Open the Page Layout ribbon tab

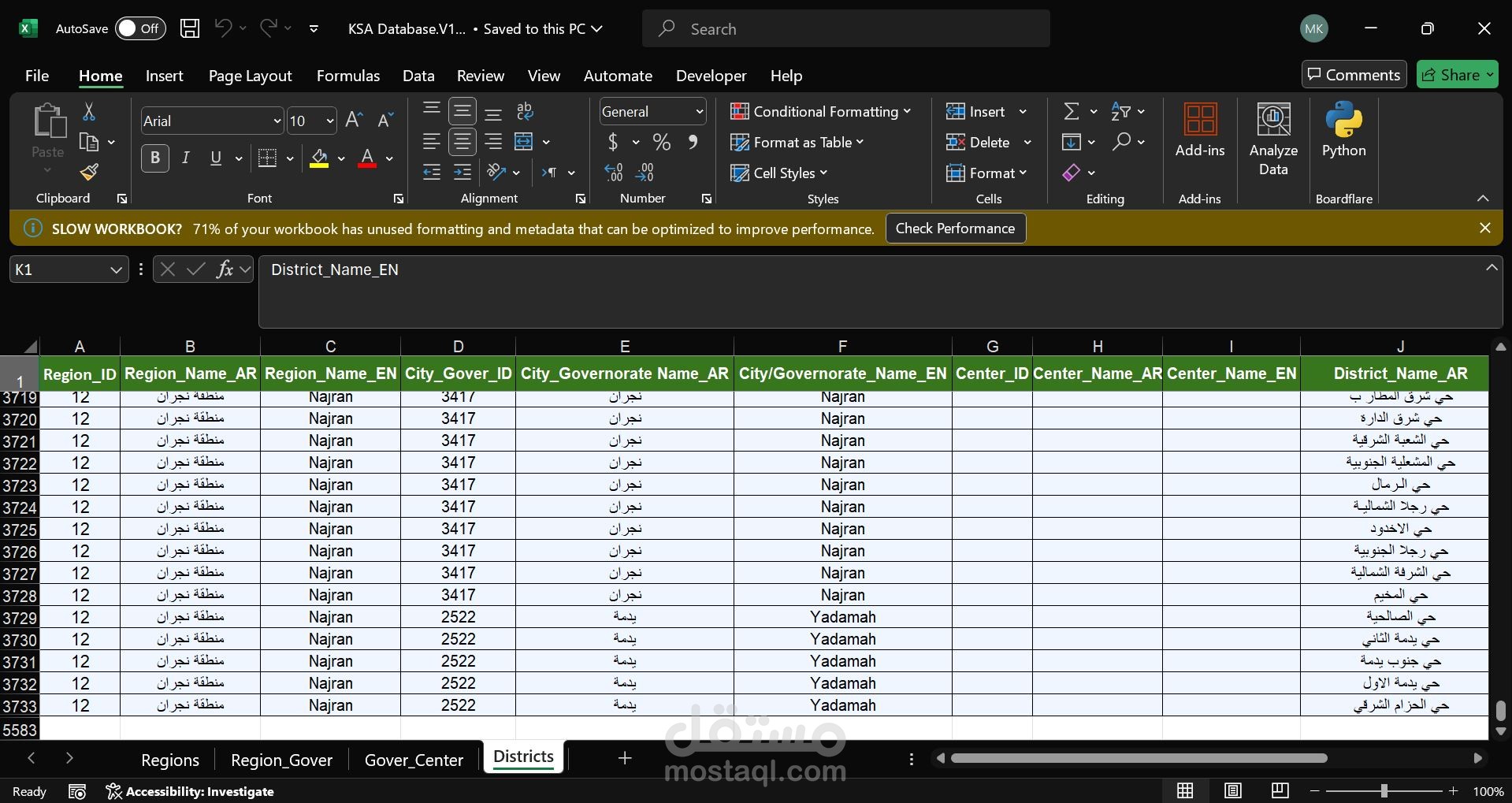coord(250,76)
